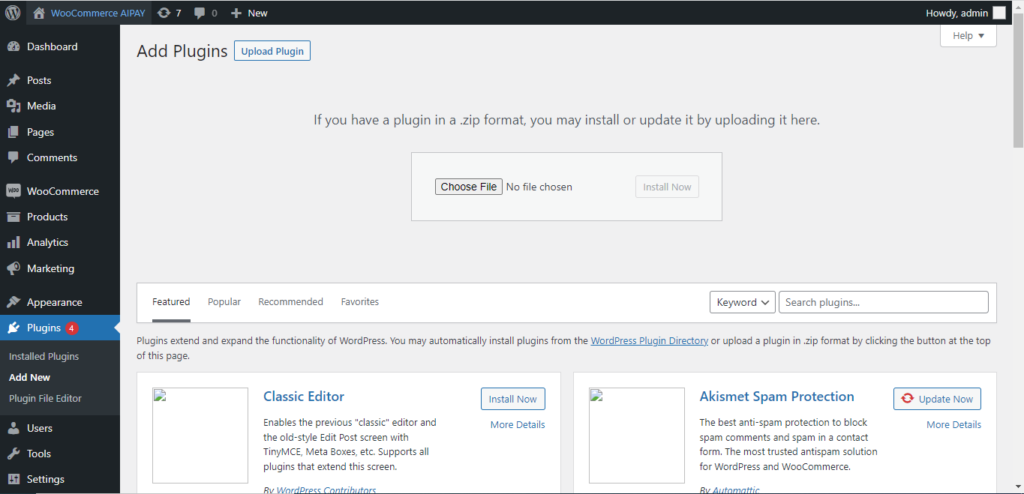Click the Dashboard menu label
1024x494 pixels.
coord(52,47)
